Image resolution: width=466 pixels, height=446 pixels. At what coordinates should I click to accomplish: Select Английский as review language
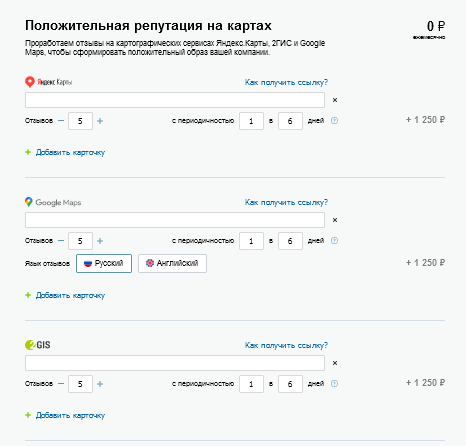pyautogui.click(x=172, y=263)
